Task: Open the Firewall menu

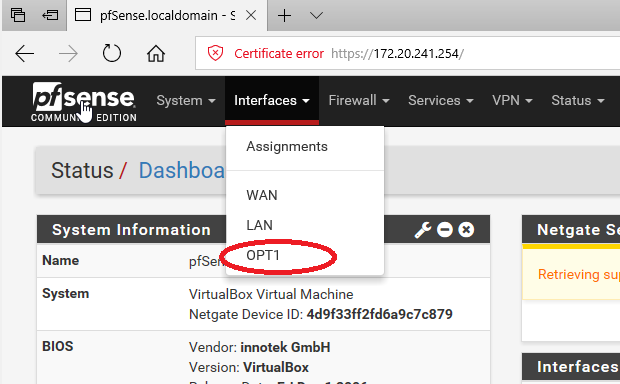Action: click(x=359, y=100)
